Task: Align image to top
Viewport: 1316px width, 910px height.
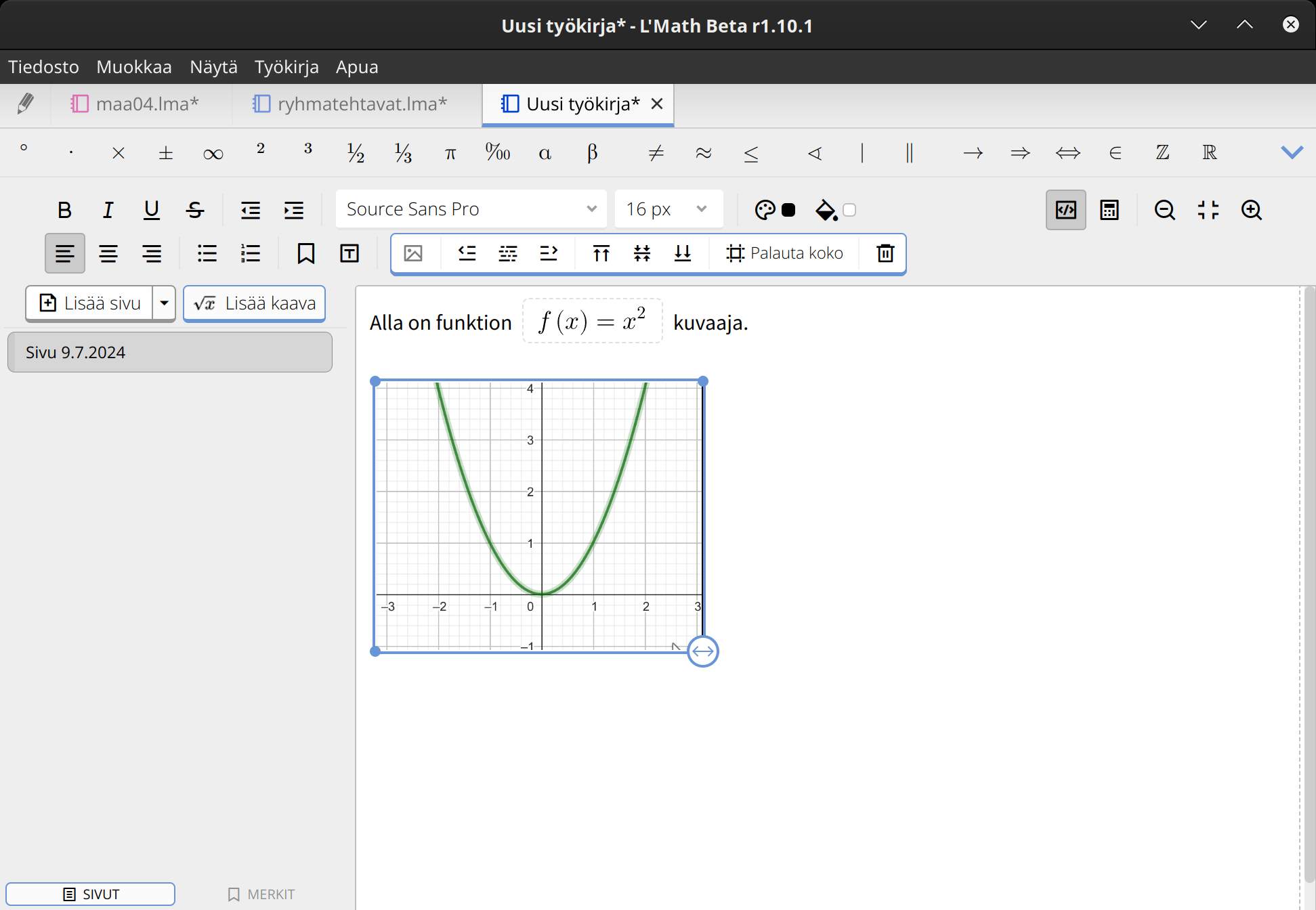Action: pos(601,253)
